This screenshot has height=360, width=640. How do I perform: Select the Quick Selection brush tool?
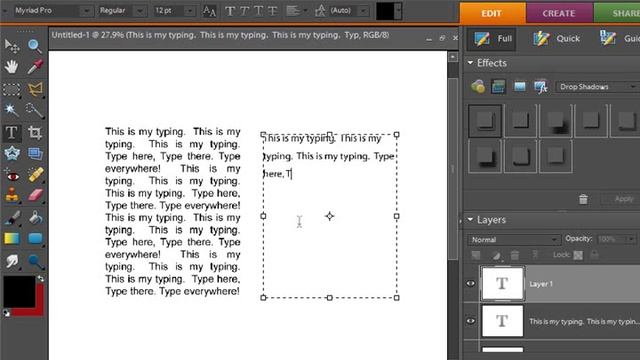[x=35, y=109]
